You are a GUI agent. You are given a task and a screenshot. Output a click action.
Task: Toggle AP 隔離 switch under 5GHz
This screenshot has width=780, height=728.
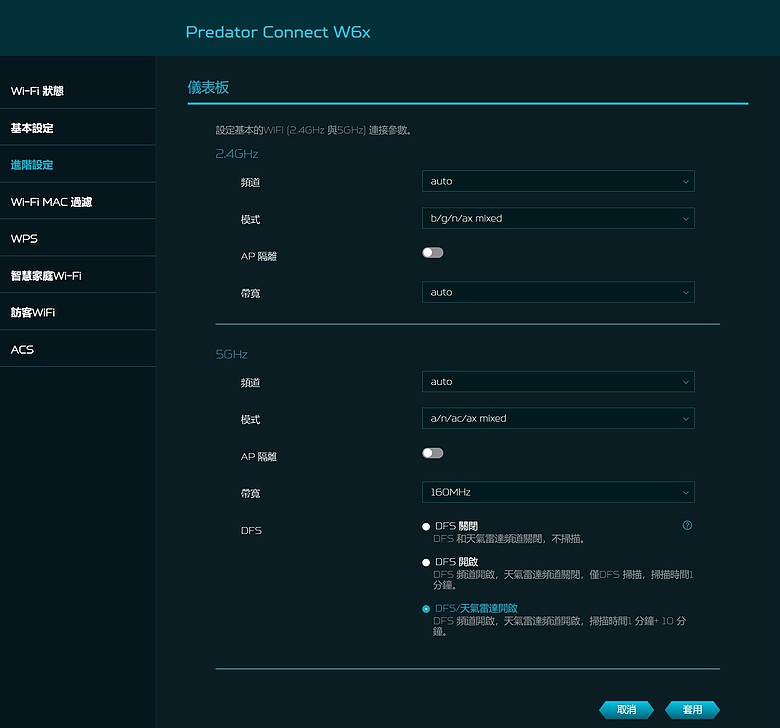pyautogui.click(x=432, y=453)
